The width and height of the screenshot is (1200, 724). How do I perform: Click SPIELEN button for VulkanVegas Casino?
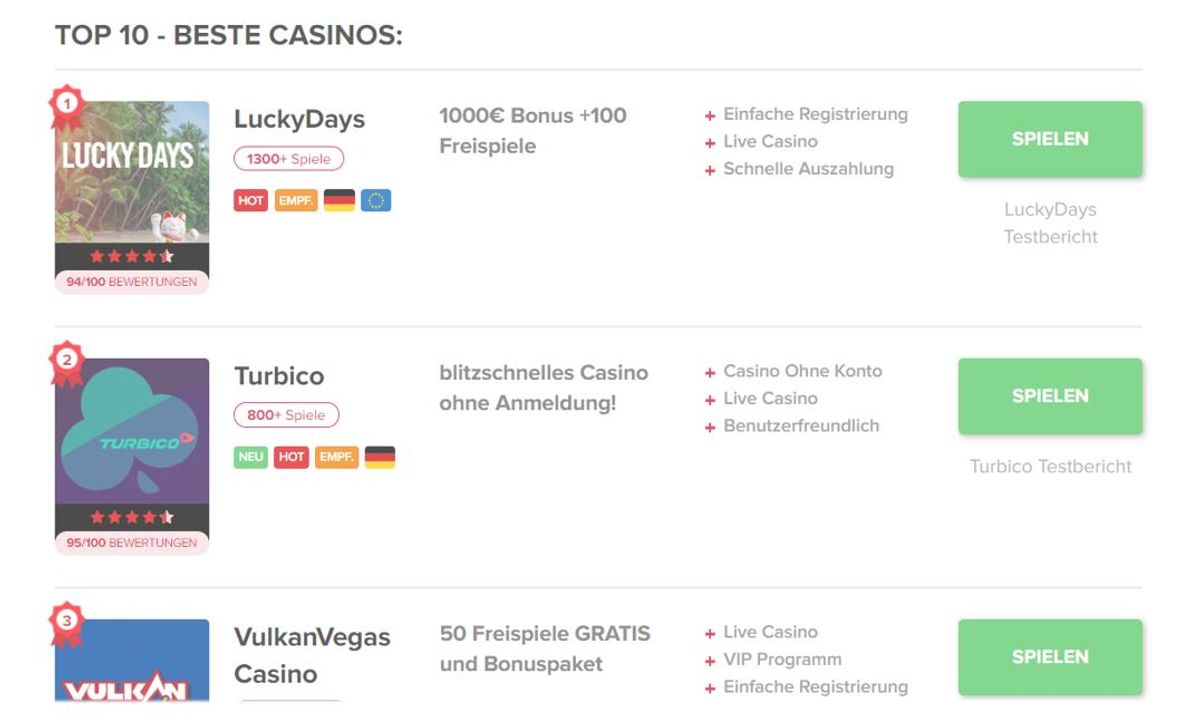tap(1050, 657)
